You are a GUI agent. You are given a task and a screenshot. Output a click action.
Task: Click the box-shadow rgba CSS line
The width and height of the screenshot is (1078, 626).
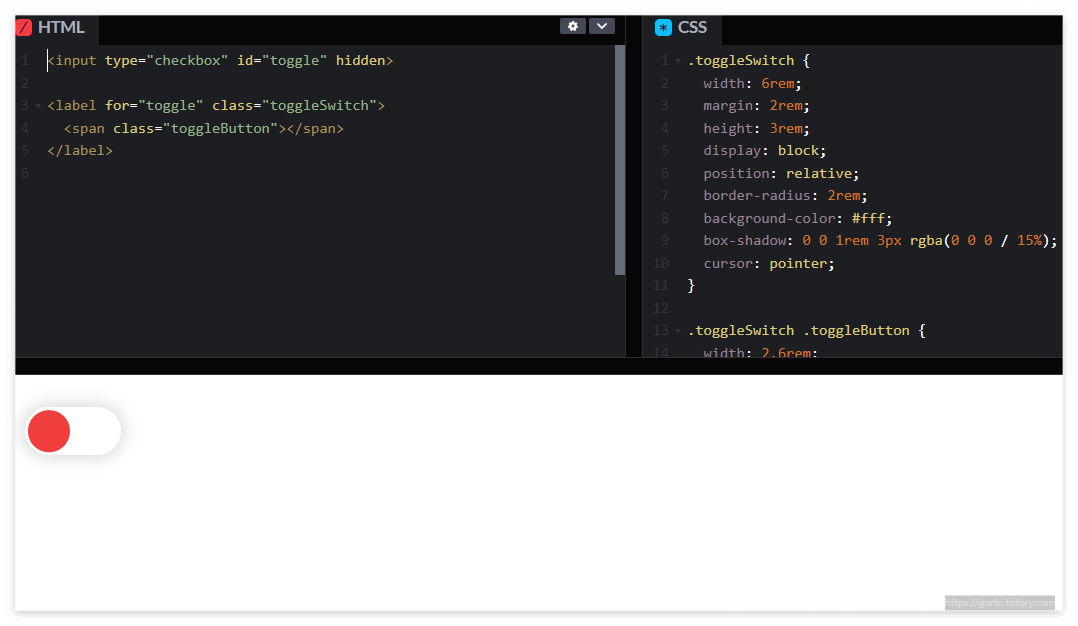[880, 241]
